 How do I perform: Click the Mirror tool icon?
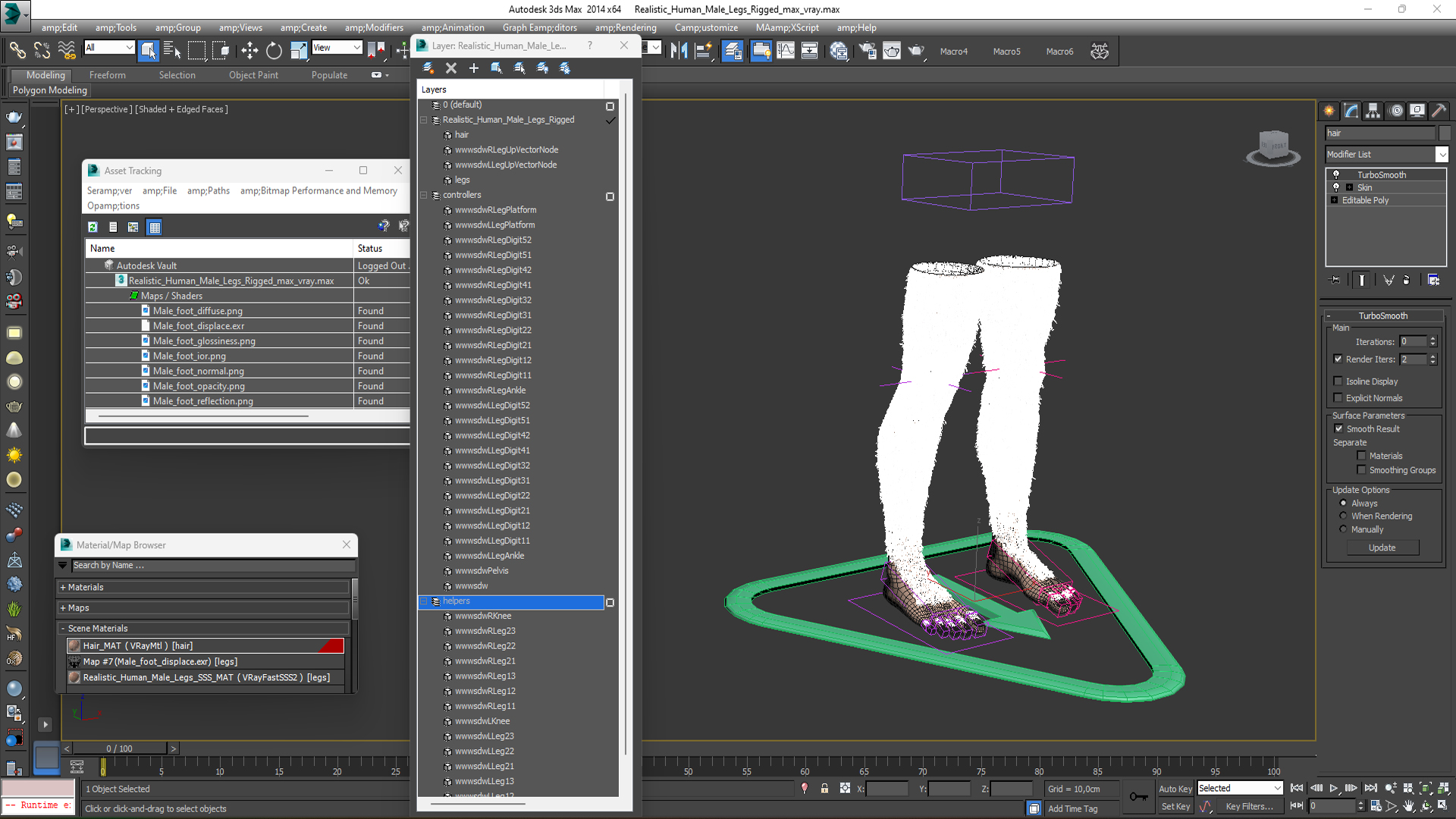[x=679, y=51]
